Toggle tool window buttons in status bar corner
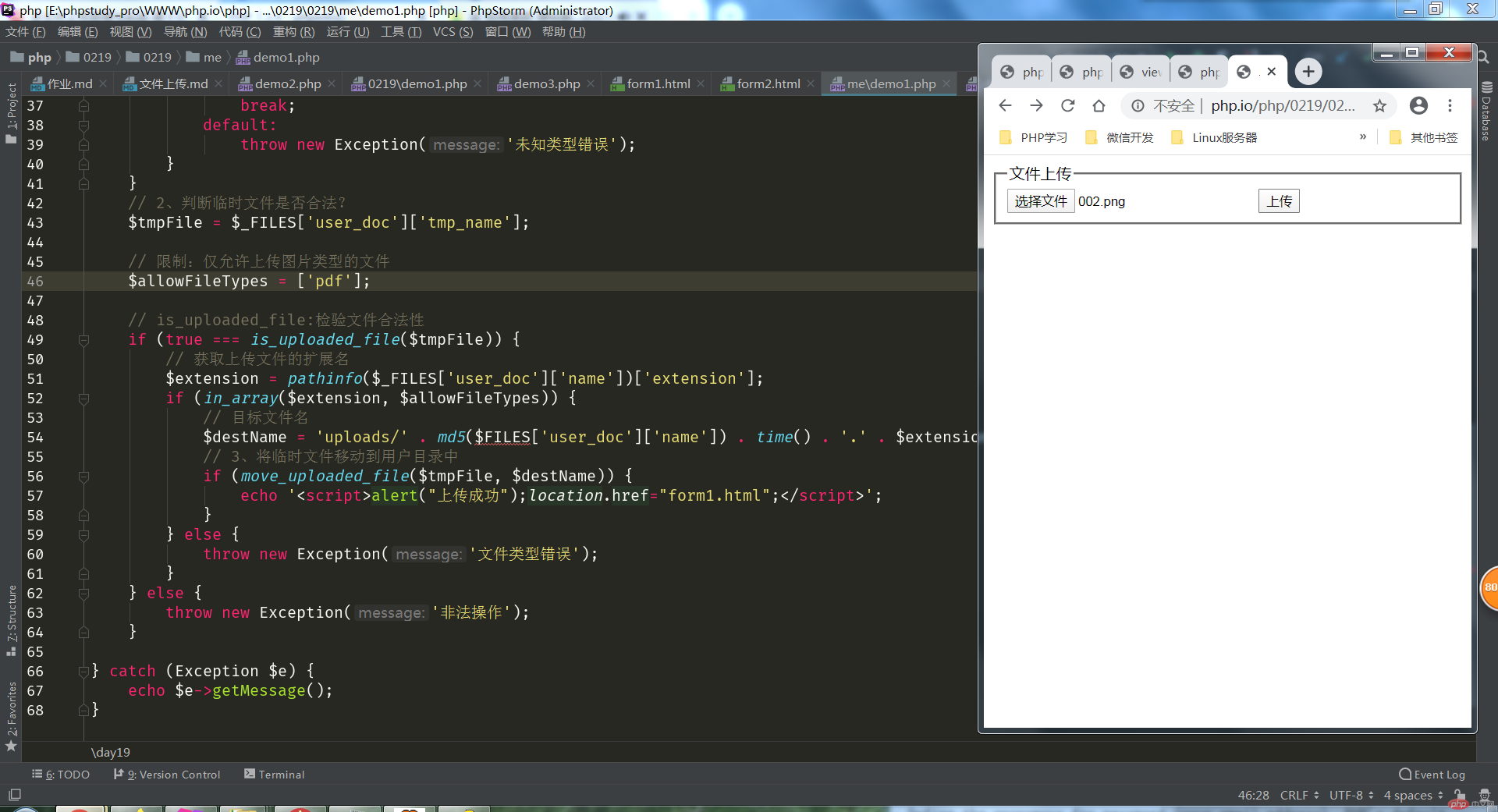The width and height of the screenshot is (1498, 812). [x=14, y=795]
